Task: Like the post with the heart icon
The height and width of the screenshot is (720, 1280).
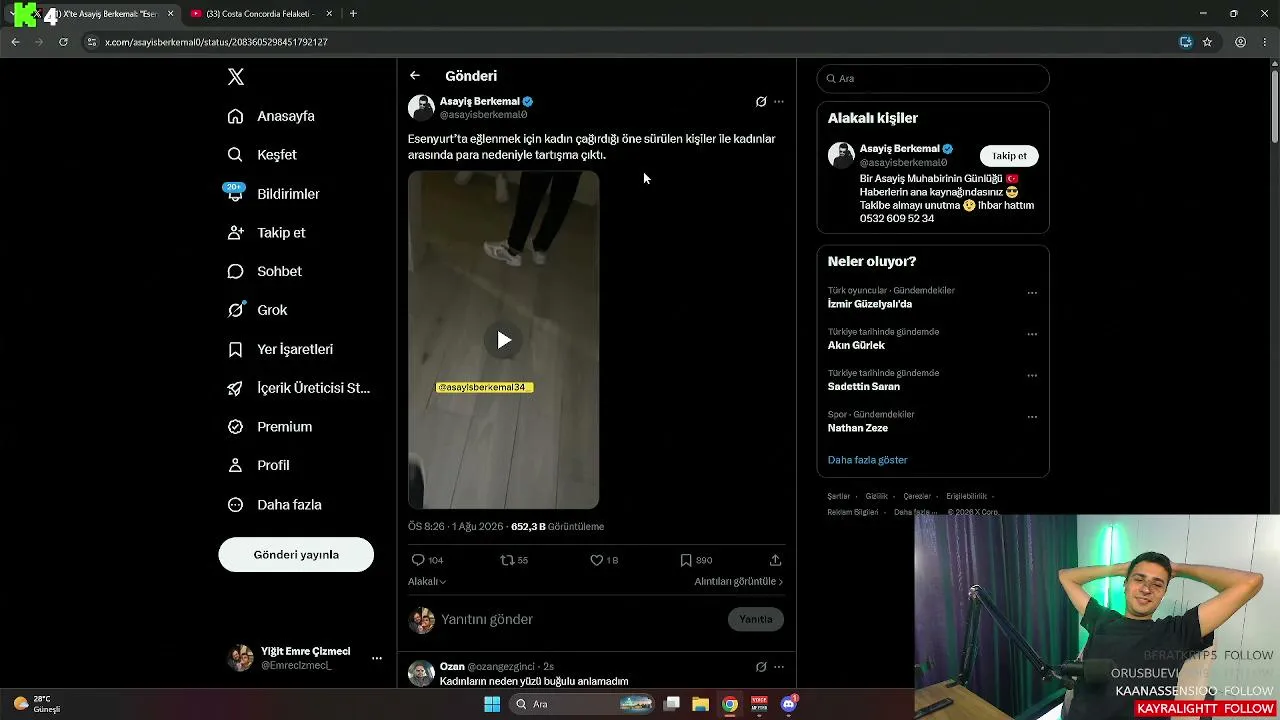Action: pyautogui.click(x=596, y=560)
